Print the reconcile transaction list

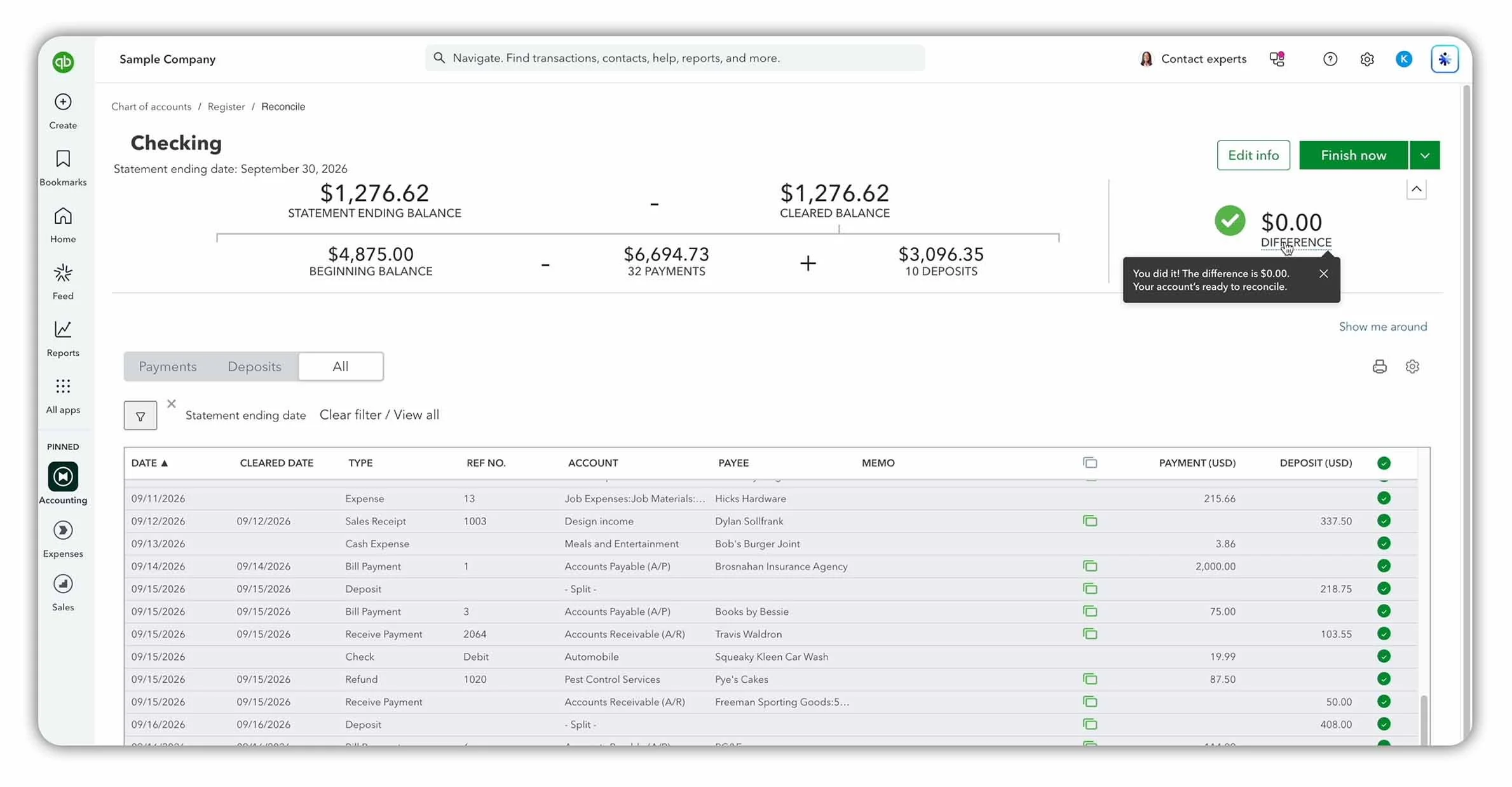pyautogui.click(x=1379, y=366)
